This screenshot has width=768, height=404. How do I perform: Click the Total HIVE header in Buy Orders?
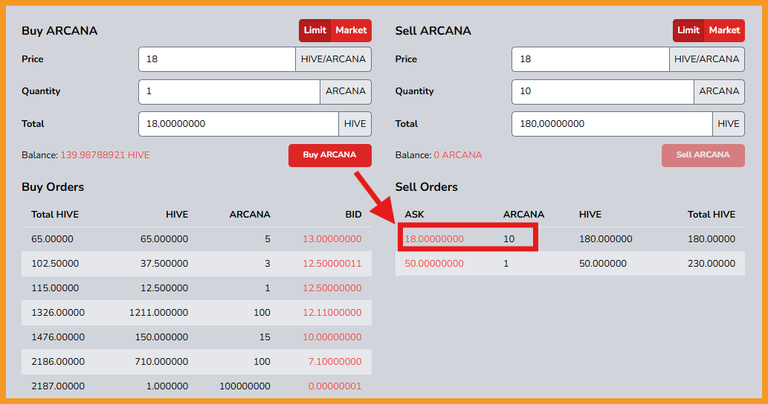[x=55, y=214]
